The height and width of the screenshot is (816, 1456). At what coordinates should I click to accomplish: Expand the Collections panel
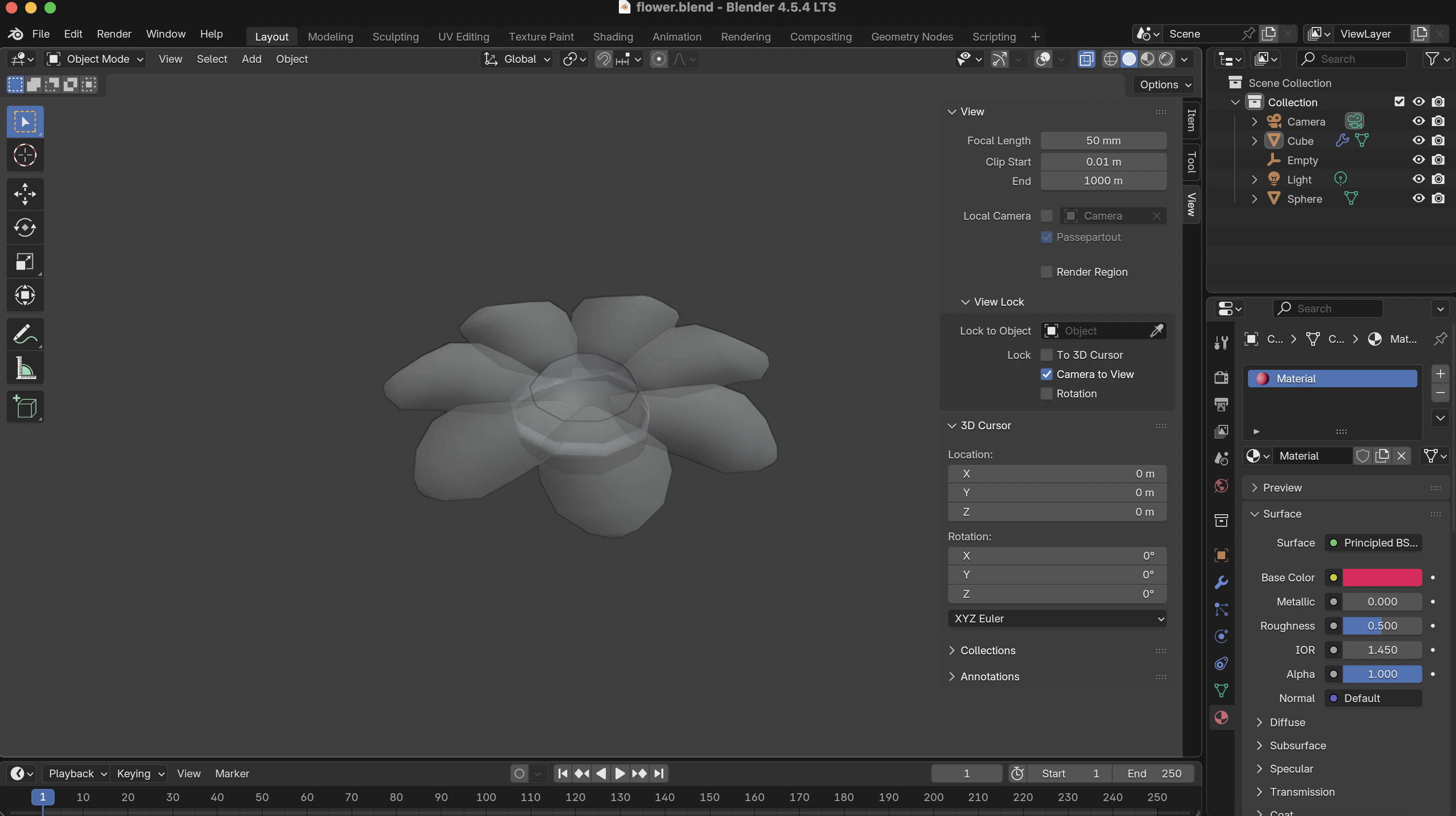pos(987,650)
